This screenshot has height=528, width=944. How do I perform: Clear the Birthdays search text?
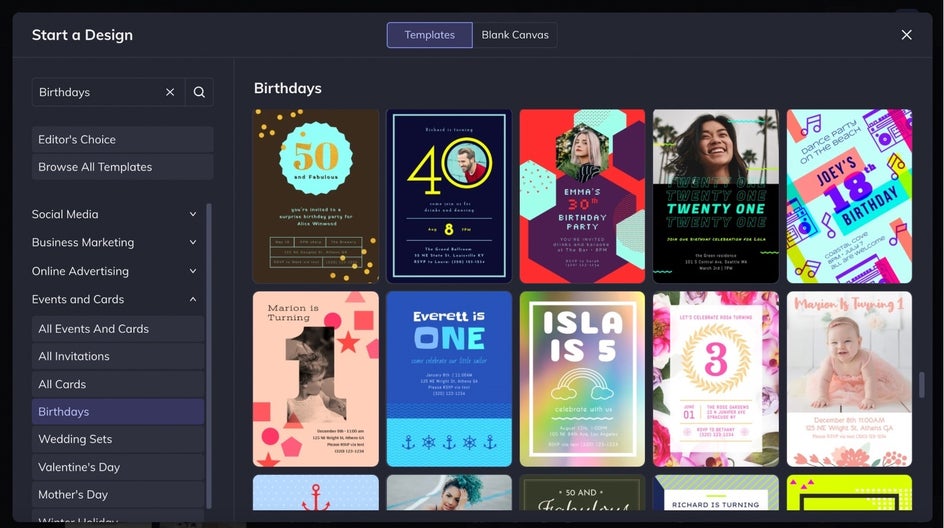(170, 92)
